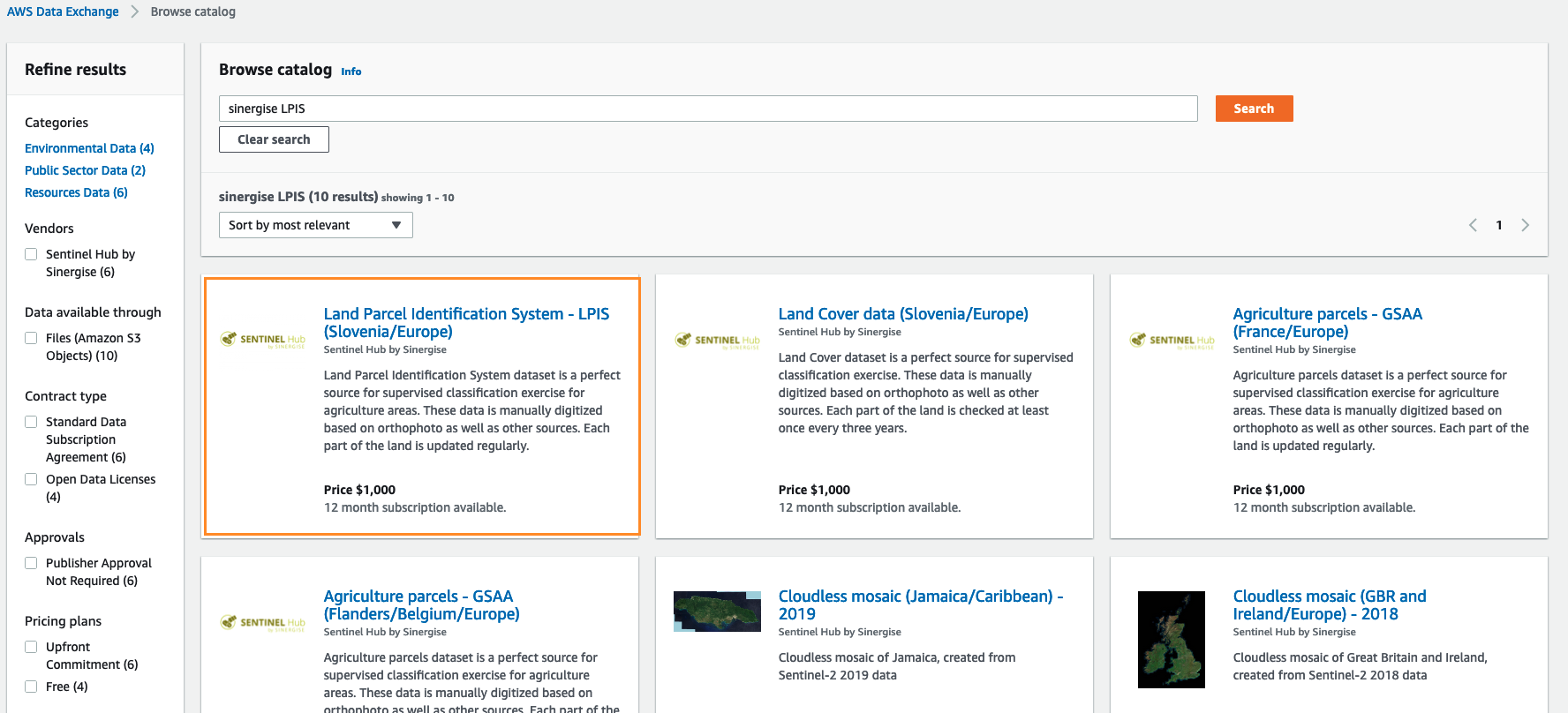The image size is (1568, 713).
Task: Check the Upfront Commitment pricing filter
Action: point(31,647)
